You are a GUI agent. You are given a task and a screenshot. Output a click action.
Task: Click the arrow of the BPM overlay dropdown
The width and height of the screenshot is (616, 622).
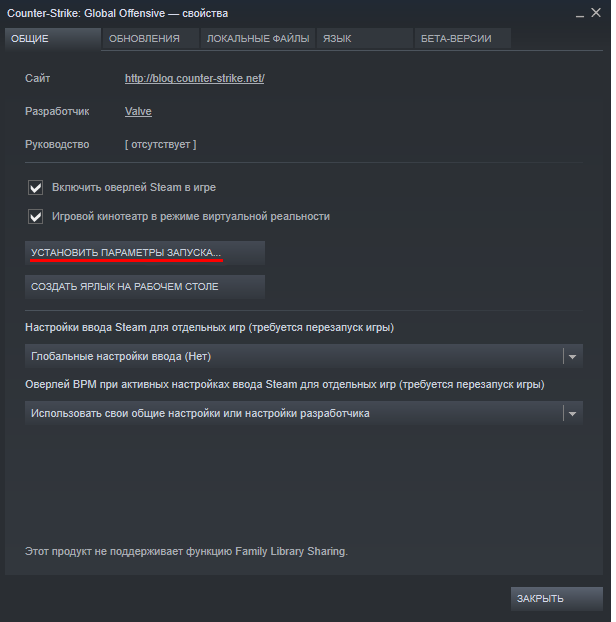click(x=572, y=413)
